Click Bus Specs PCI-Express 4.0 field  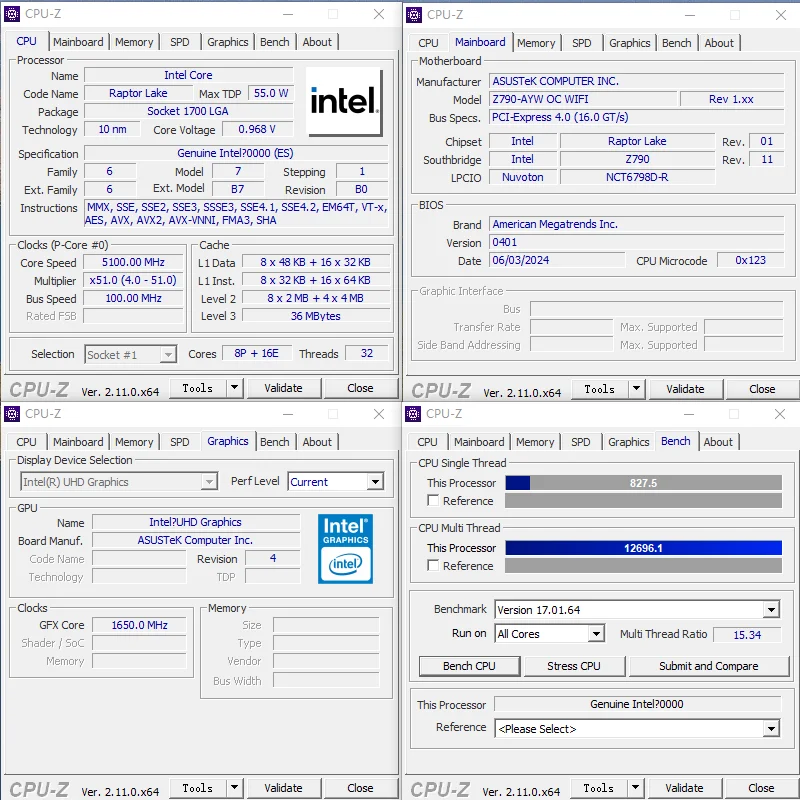[x=636, y=117]
